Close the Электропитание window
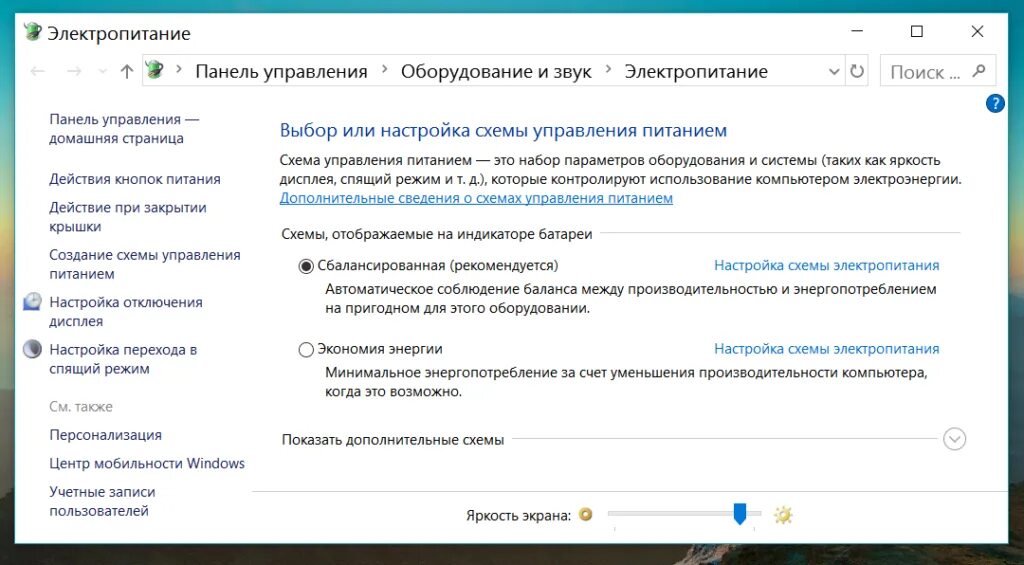 [977, 31]
